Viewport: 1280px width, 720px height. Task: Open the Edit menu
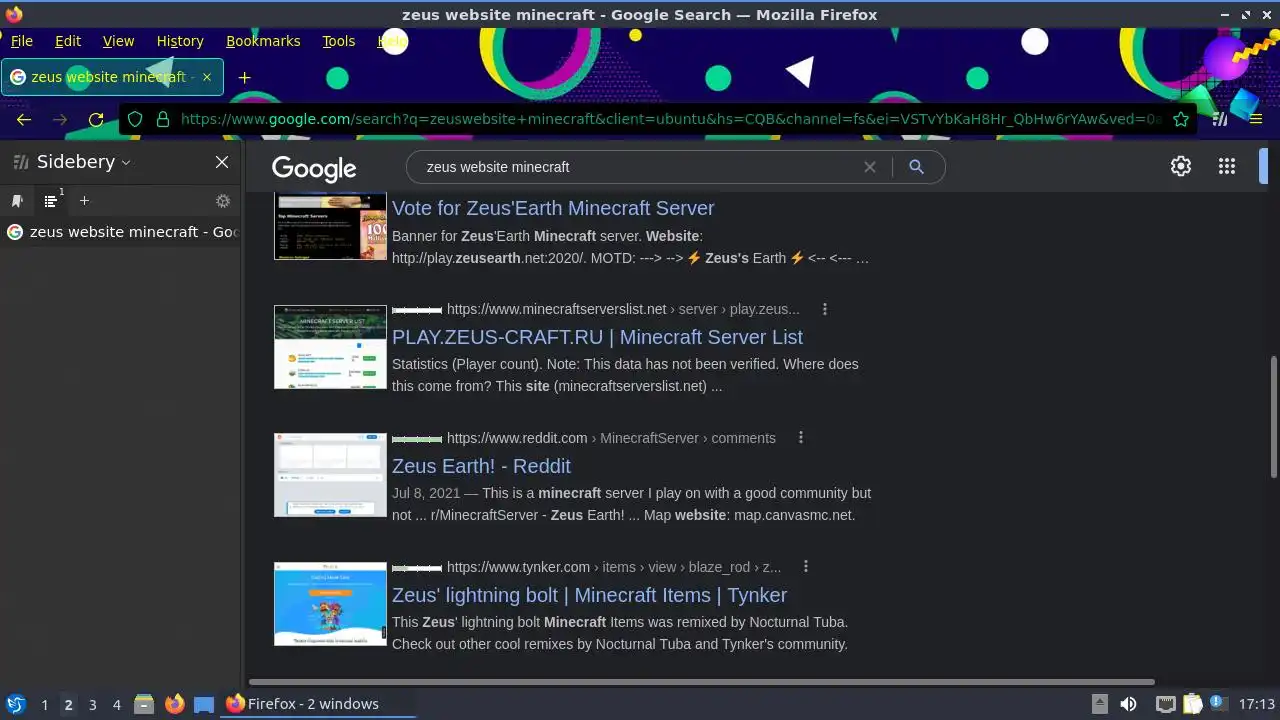[68, 41]
